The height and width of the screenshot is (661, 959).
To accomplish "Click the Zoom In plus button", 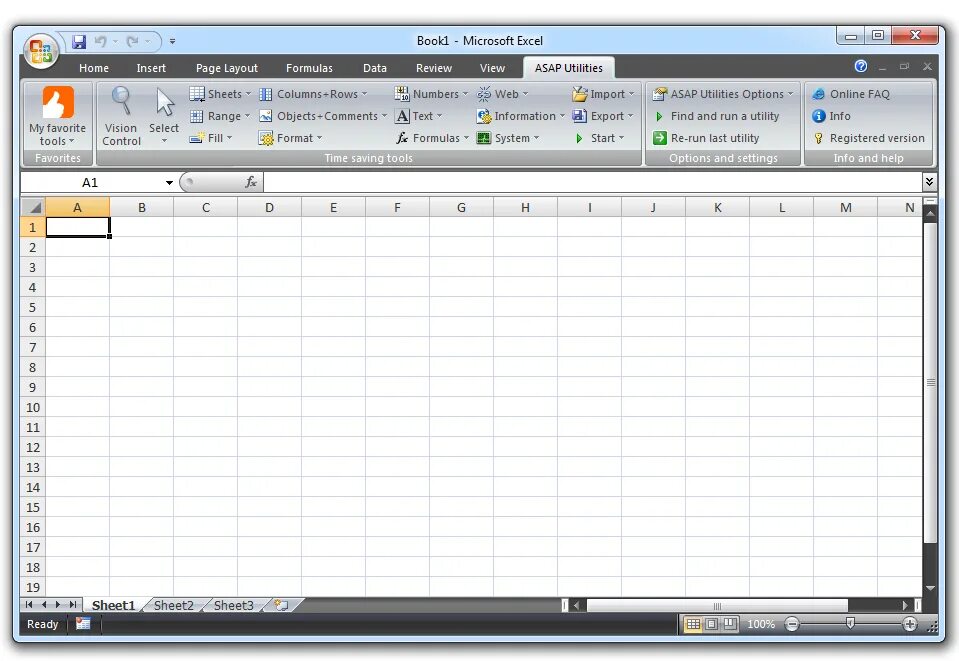I will click(x=909, y=624).
